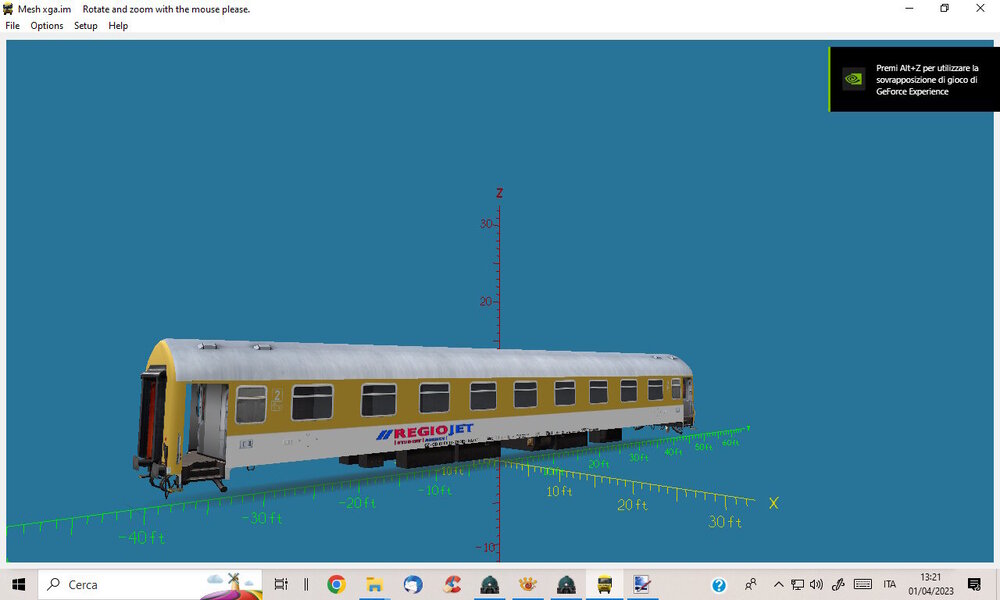Open the XnView eye icon app in taskbar

(x=528, y=584)
